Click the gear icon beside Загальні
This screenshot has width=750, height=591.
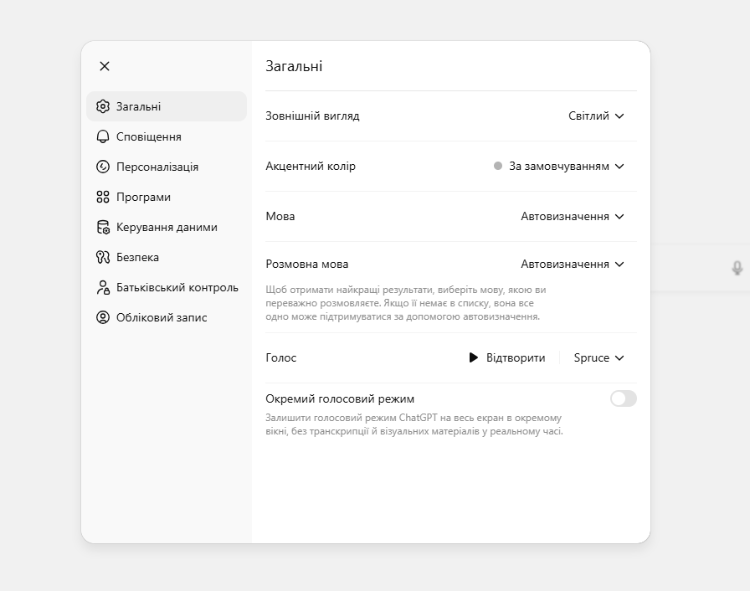[102, 107]
